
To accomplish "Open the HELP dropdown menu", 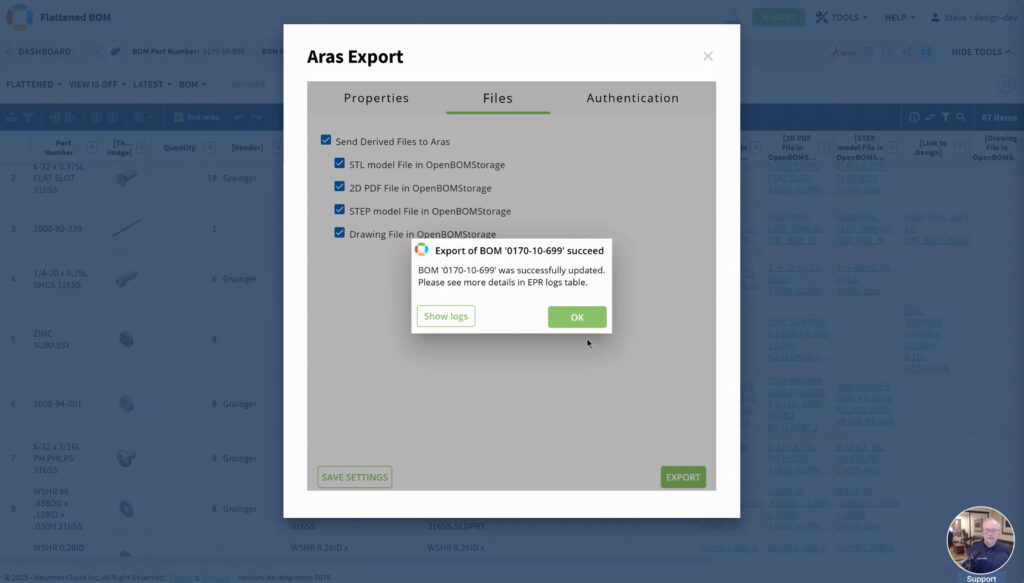I will point(899,18).
